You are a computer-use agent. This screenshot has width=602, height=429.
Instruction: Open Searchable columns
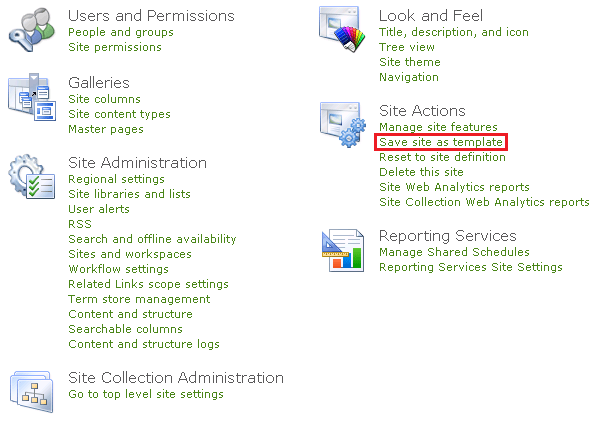(x=125, y=329)
